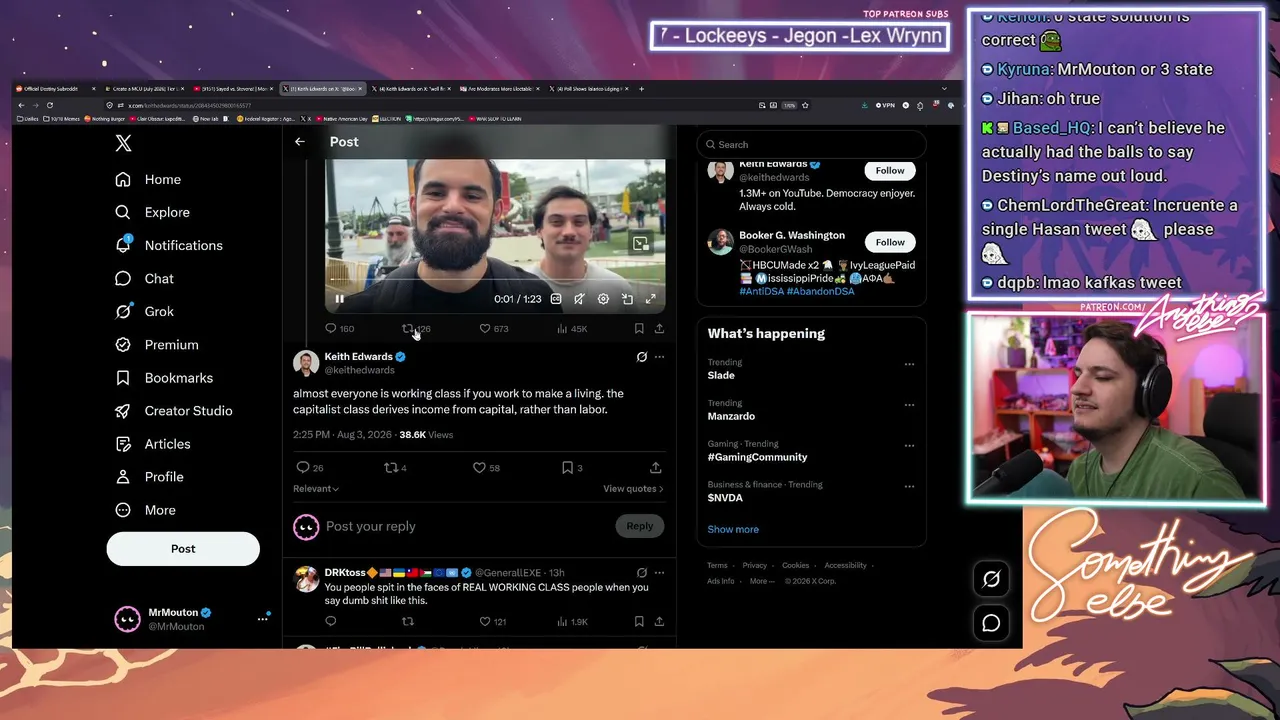Open options for the Slade trend

[x=909, y=364]
